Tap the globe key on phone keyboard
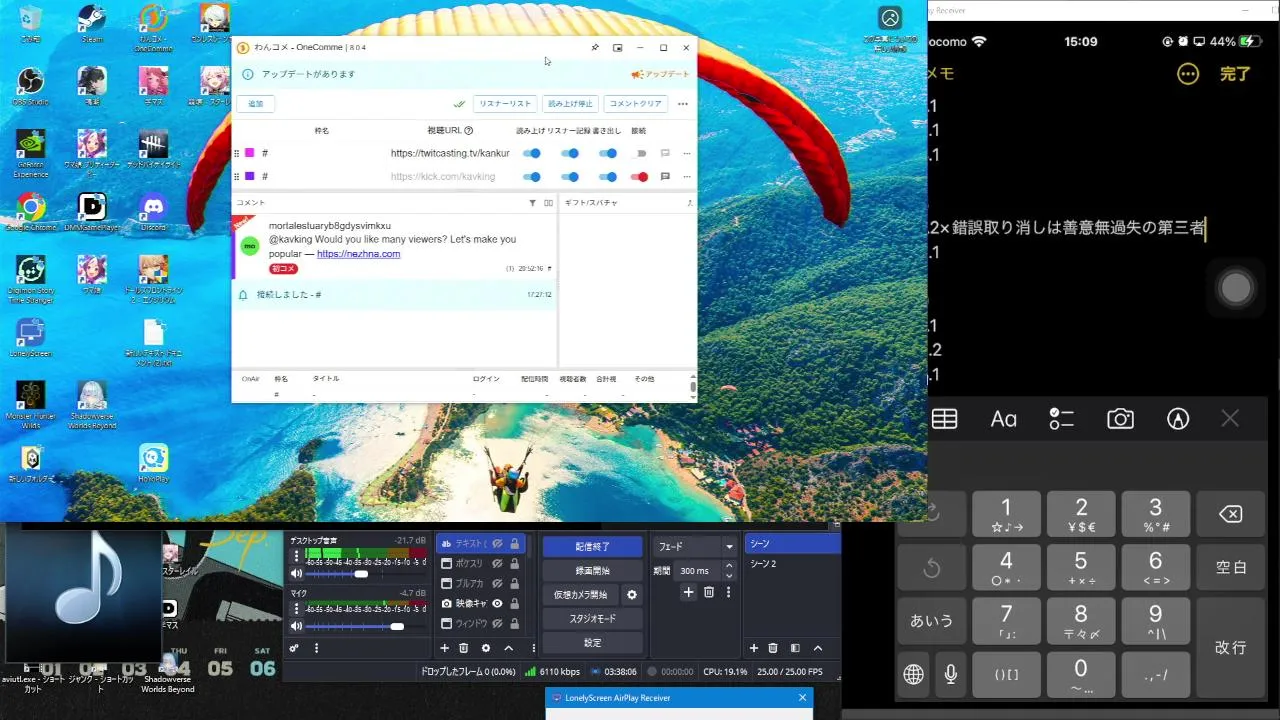Screen dimensions: 1280x720 click(913, 674)
